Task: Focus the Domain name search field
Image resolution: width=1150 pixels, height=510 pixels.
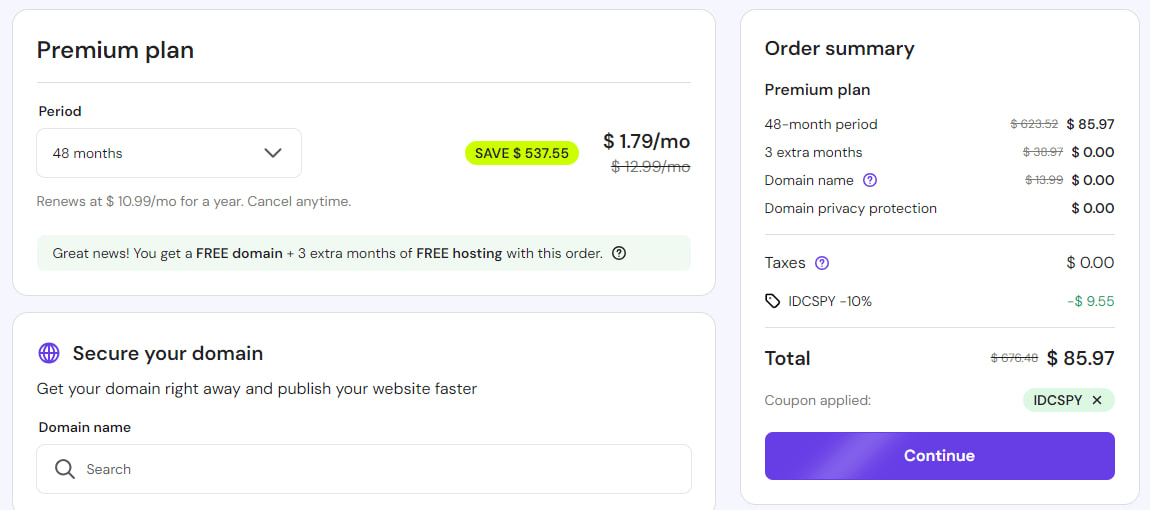Action: [380, 469]
